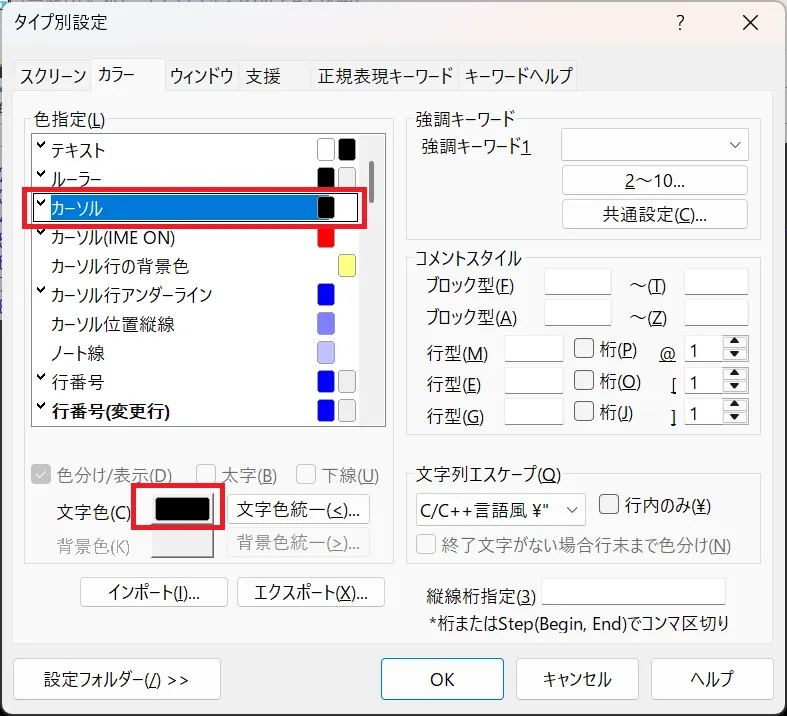Check the 太字(B) checkbox
Screen dimensions: 787x716
click(206, 474)
